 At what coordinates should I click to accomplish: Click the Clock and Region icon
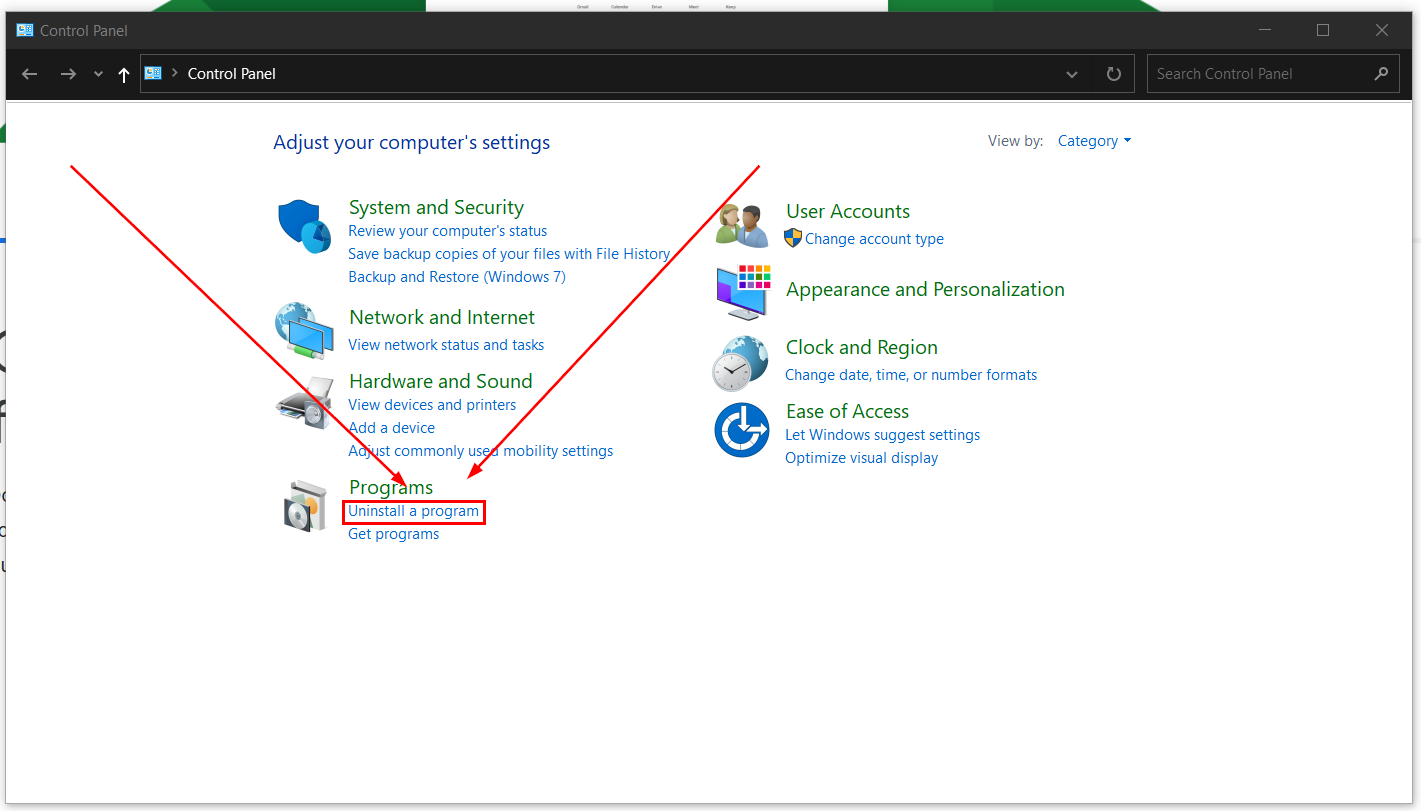(x=741, y=362)
